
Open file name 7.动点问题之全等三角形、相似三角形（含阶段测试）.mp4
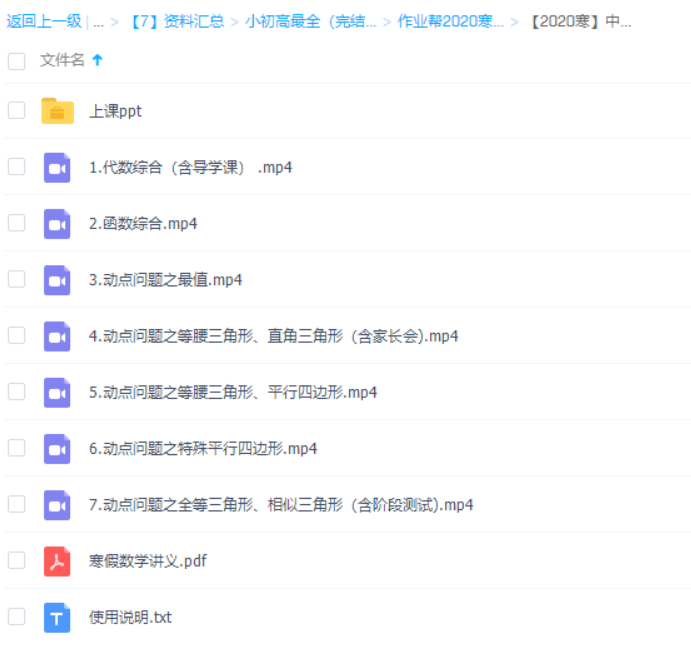(x=281, y=505)
